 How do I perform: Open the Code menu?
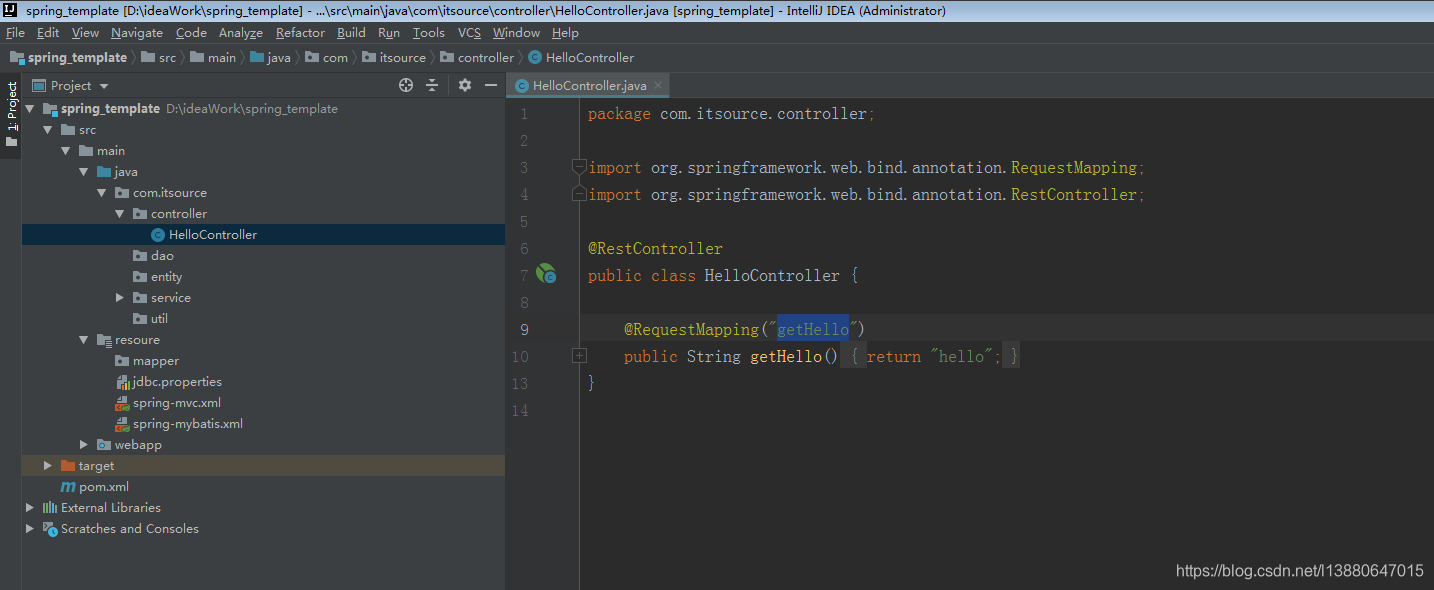191,33
